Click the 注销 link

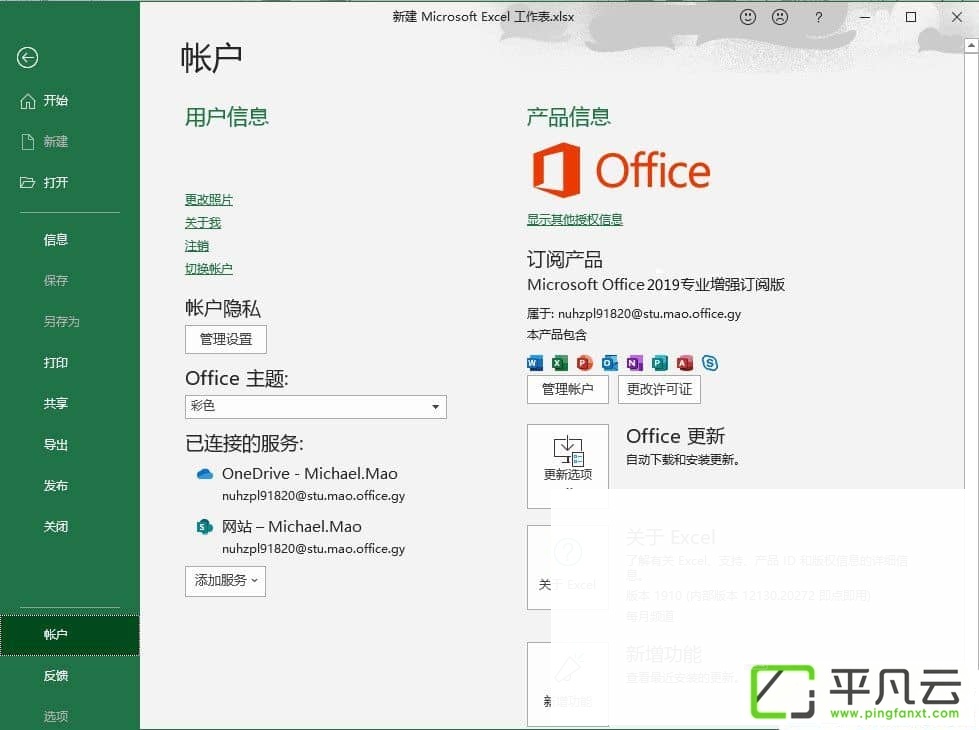(197, 246)
